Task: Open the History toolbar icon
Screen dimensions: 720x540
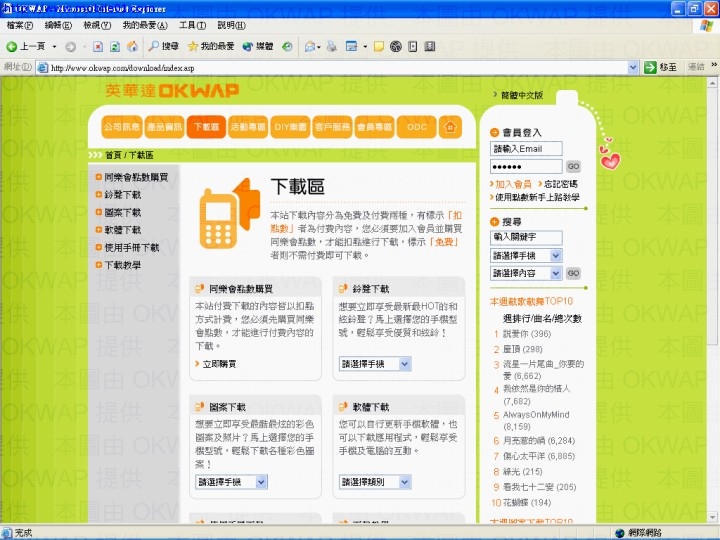Action: coord(287,46)
